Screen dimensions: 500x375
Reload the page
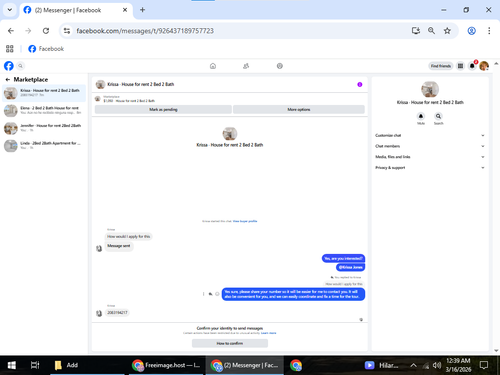[x=46, y=31]
